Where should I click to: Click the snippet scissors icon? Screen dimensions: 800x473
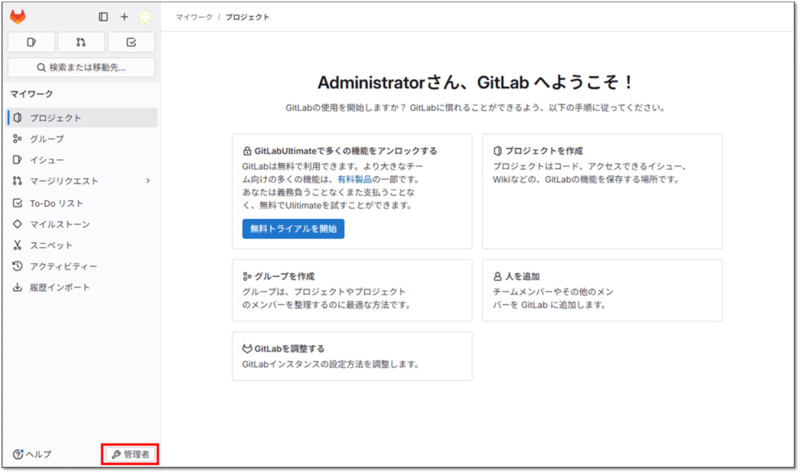[x=17, y=245]
